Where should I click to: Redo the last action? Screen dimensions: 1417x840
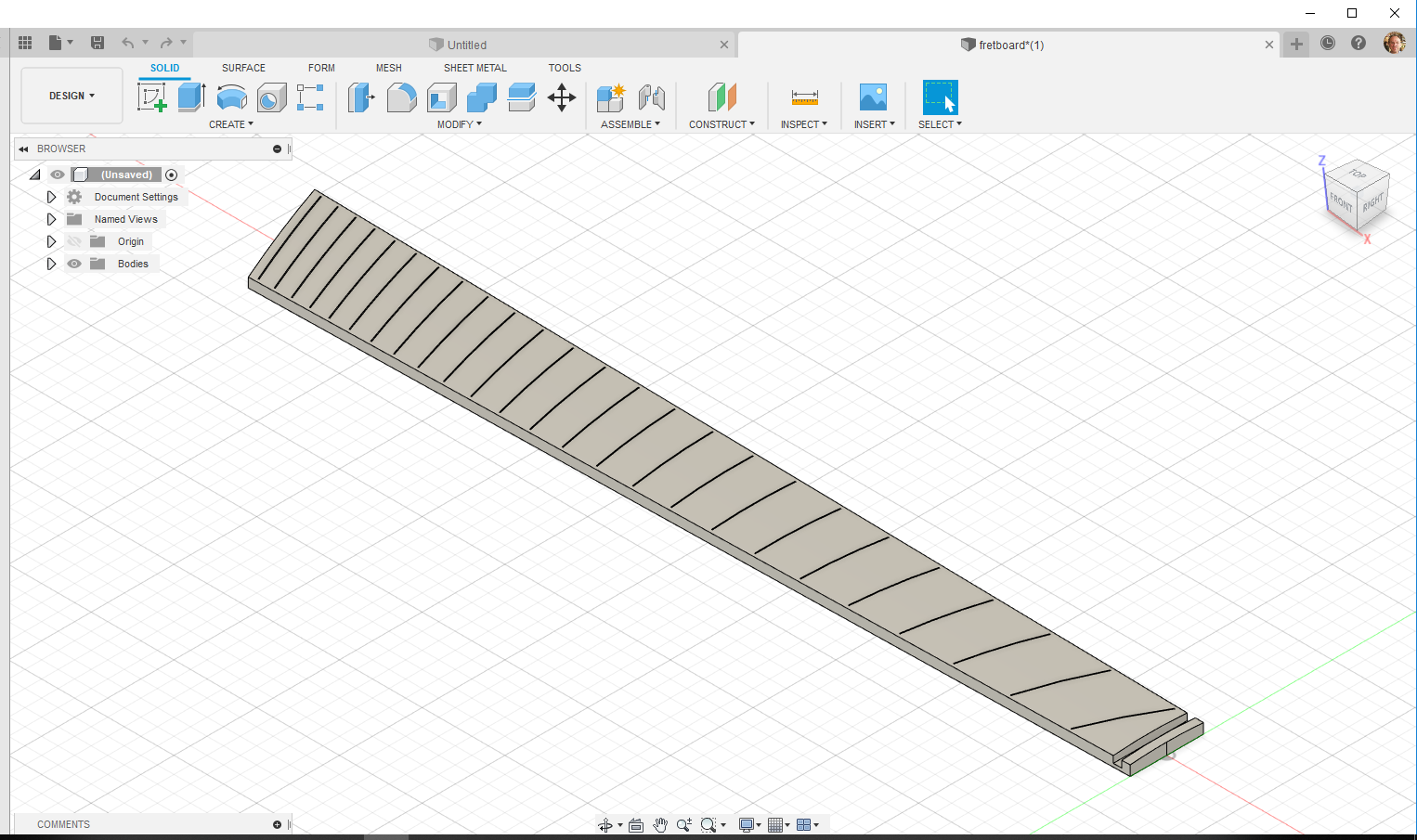pyautogui.click(x=166, y=43)
